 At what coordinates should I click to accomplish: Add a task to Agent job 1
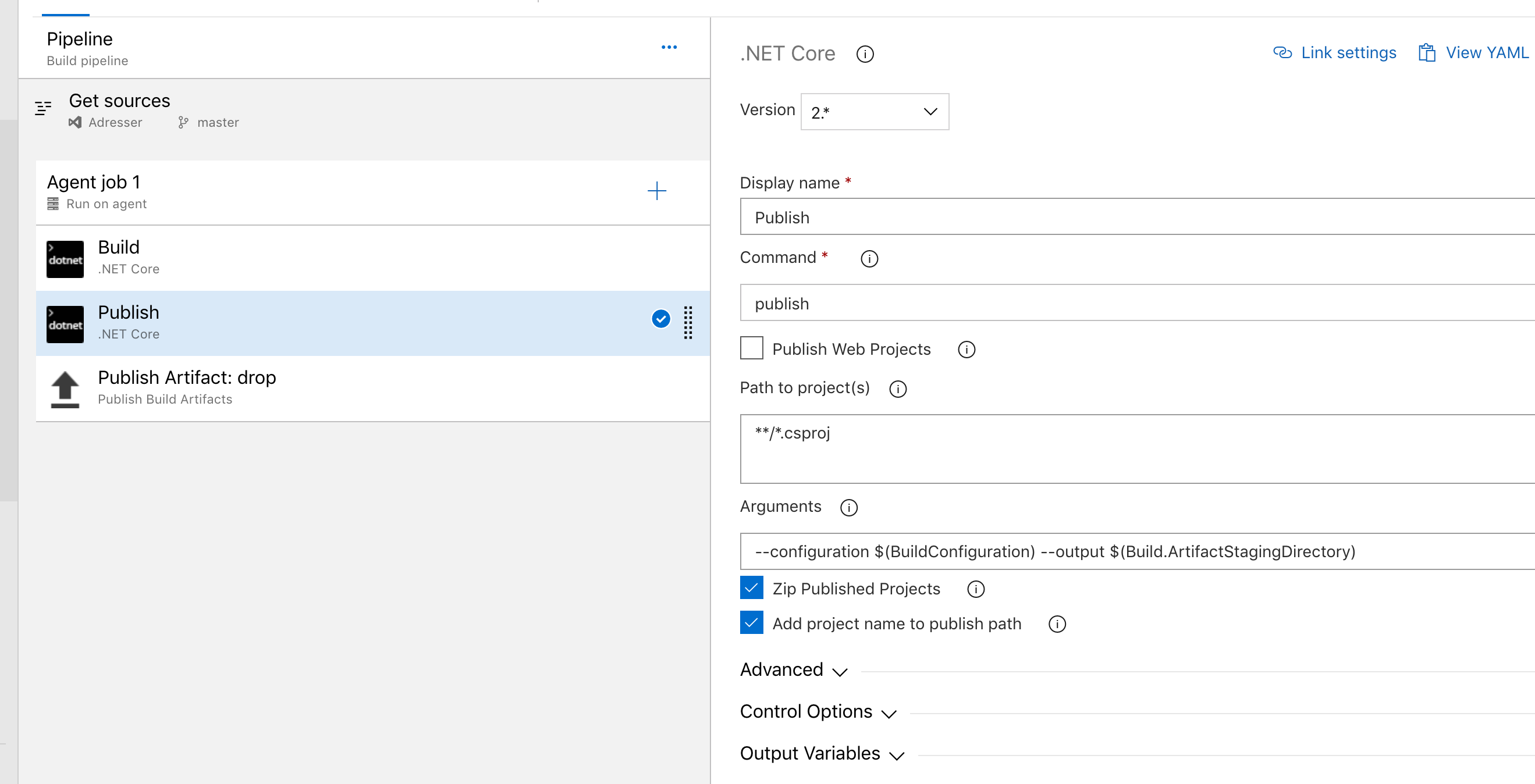656,191
